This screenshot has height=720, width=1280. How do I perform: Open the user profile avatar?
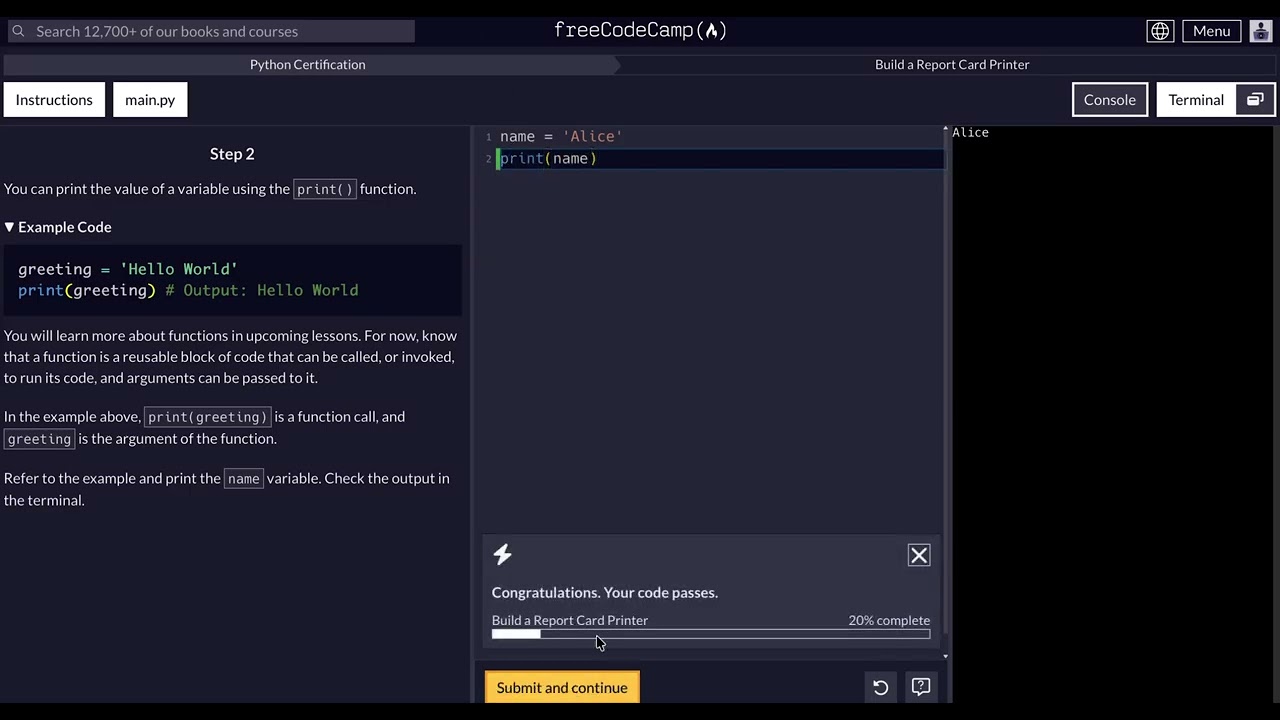[1260, 31]
